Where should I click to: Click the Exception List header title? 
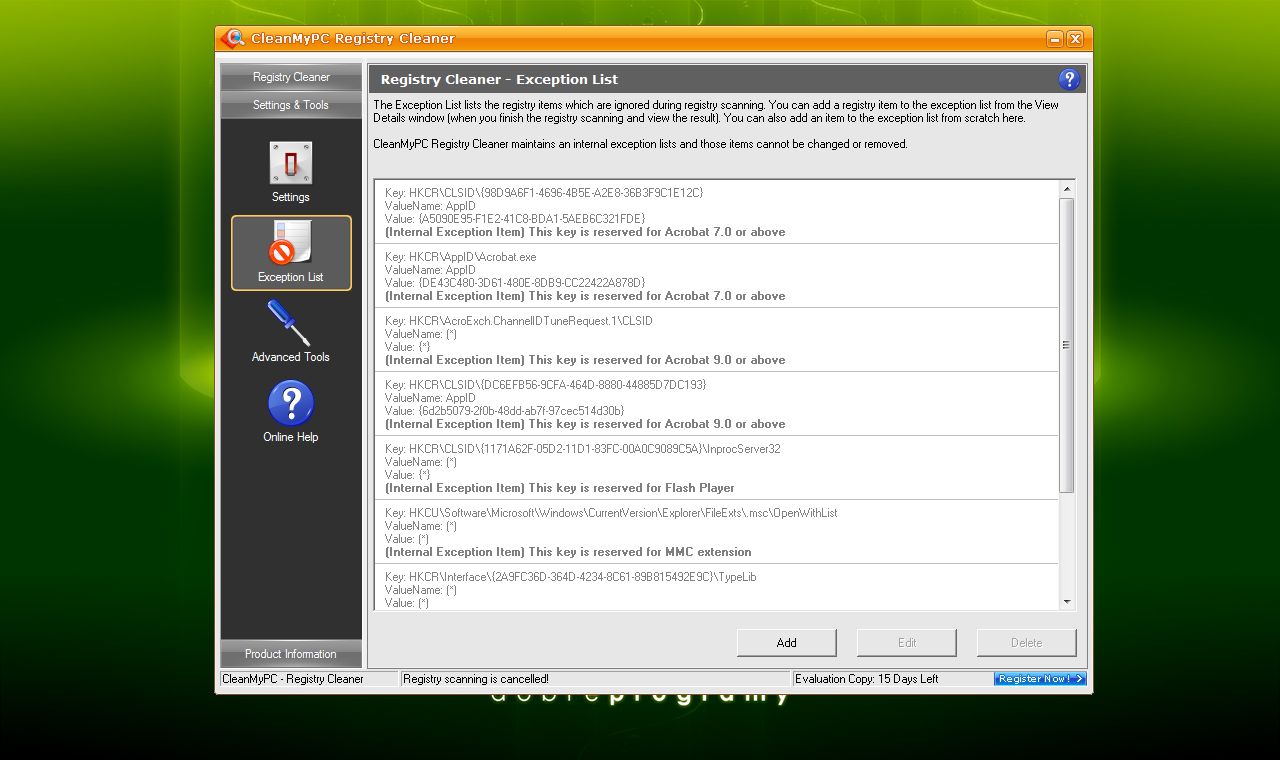pos(499,79)
